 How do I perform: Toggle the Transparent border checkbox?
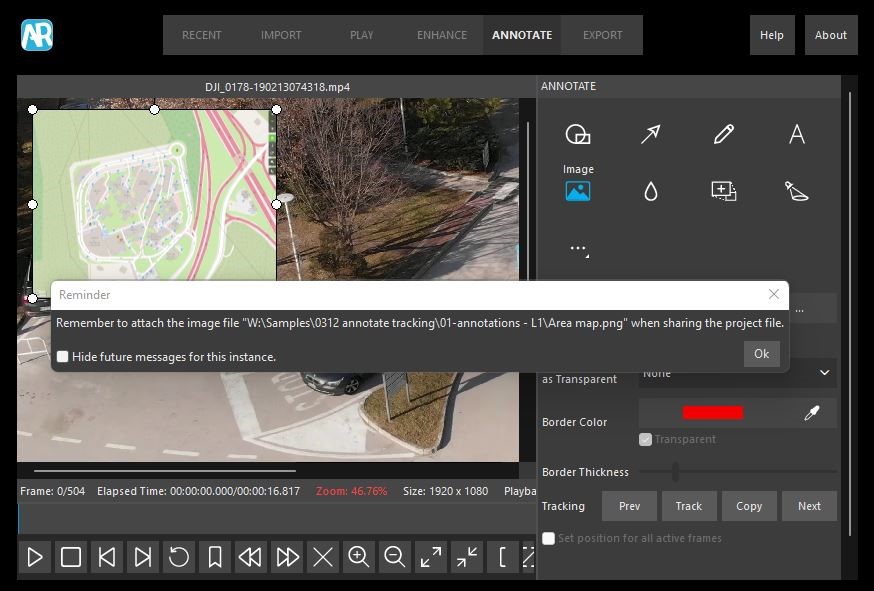[646, 439]
